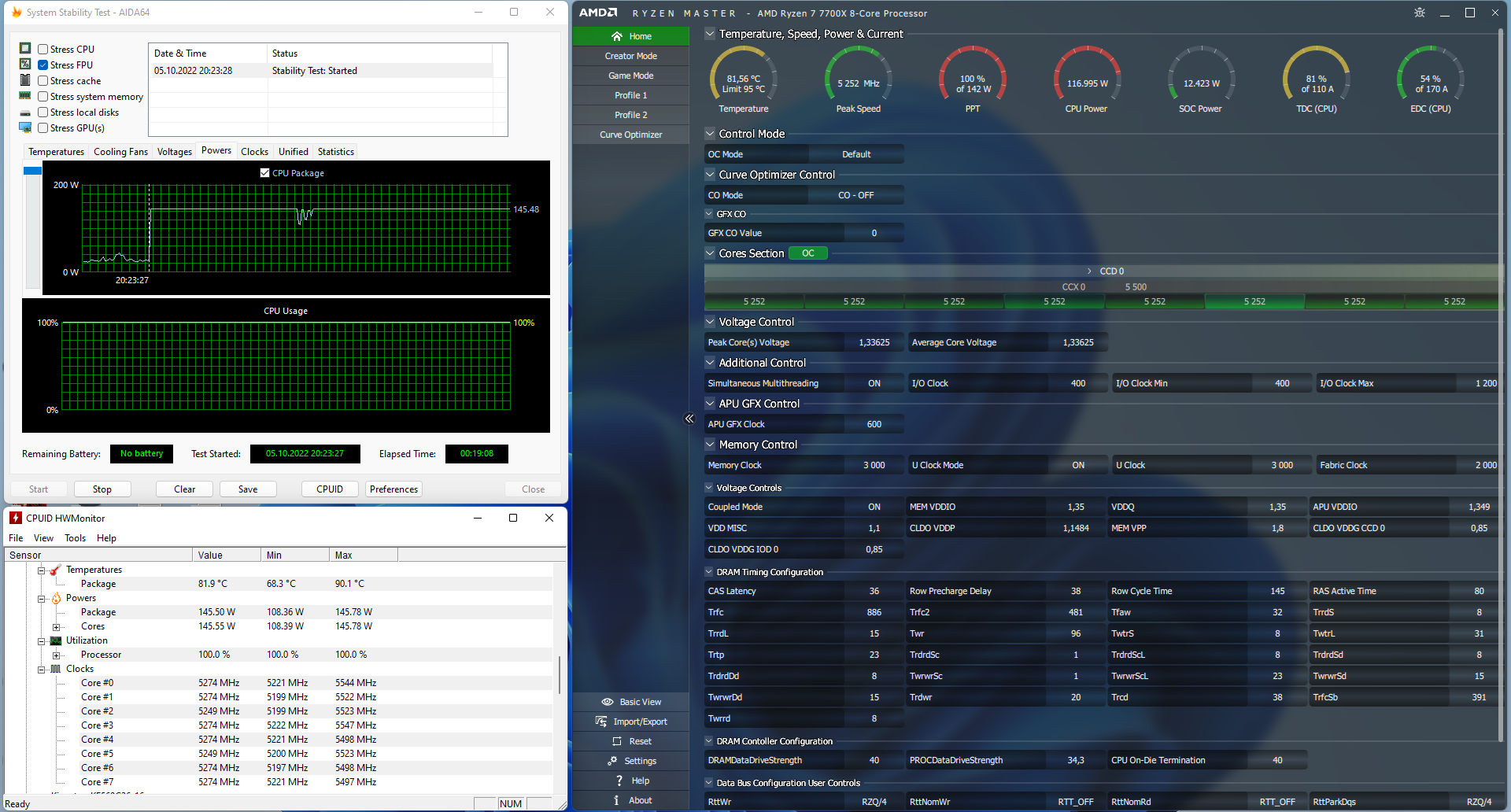Click the About info icon
1511x812 pixels.
pyautogui.click(x=616, y=800)
